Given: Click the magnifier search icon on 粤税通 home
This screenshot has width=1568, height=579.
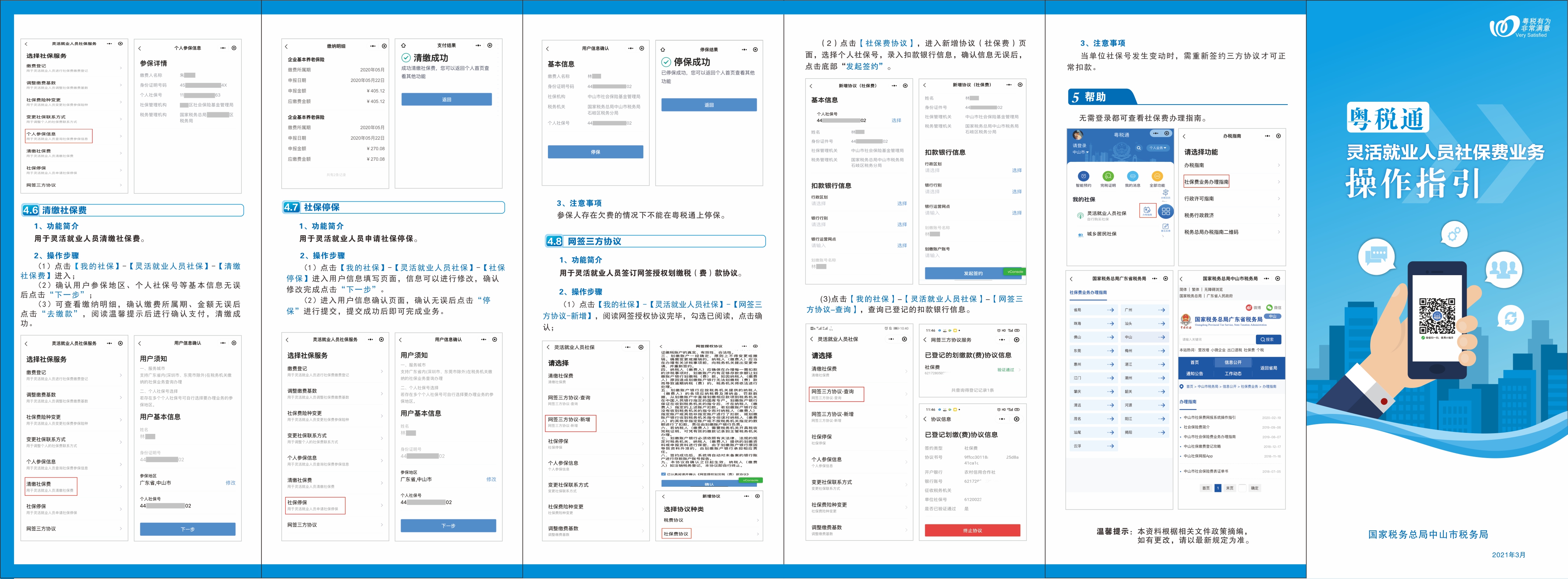Looking at the screenshot, I should (1139, 148).
